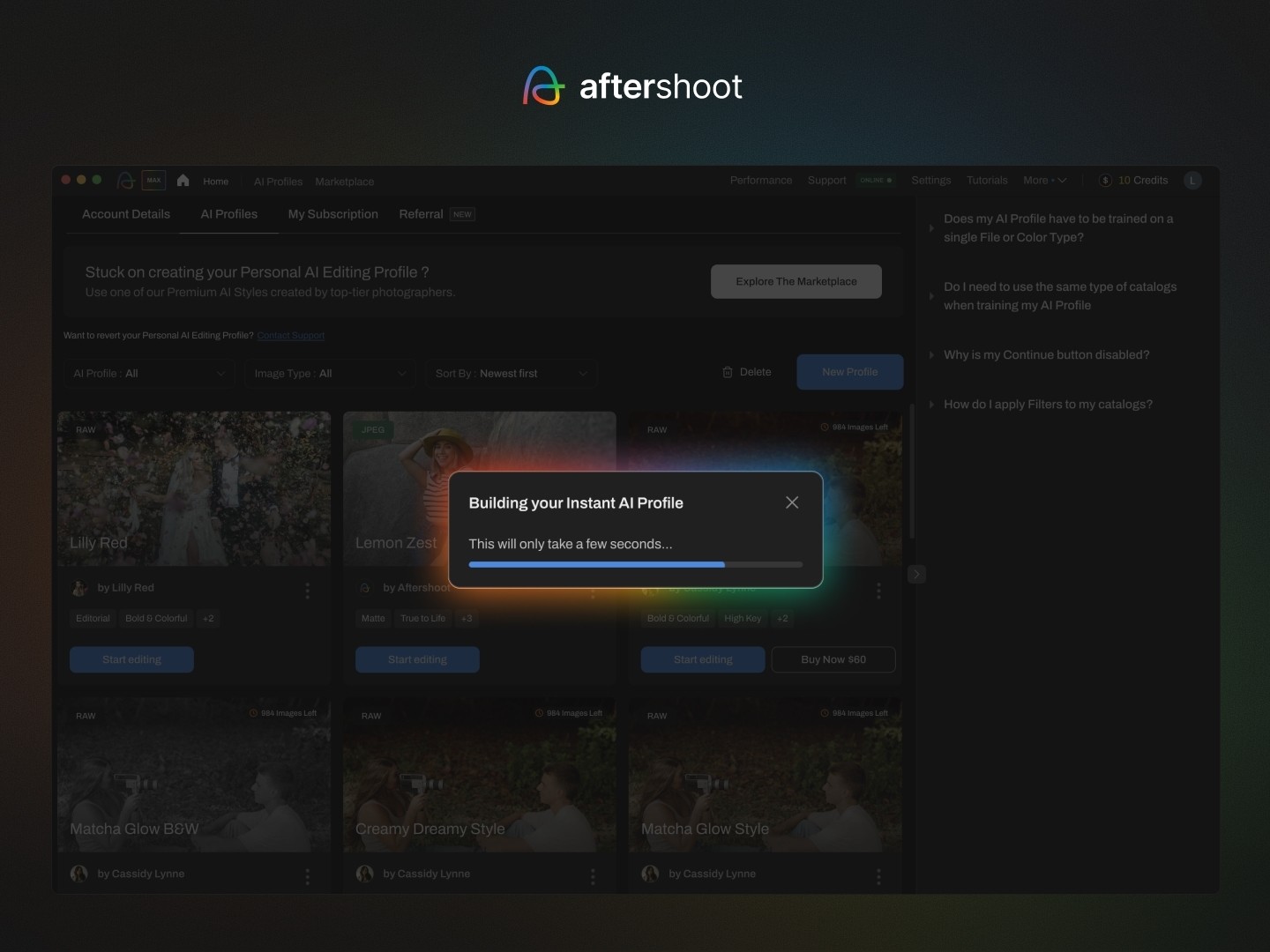Click the Aftershoot logo in the app bar

click(126, 181)
